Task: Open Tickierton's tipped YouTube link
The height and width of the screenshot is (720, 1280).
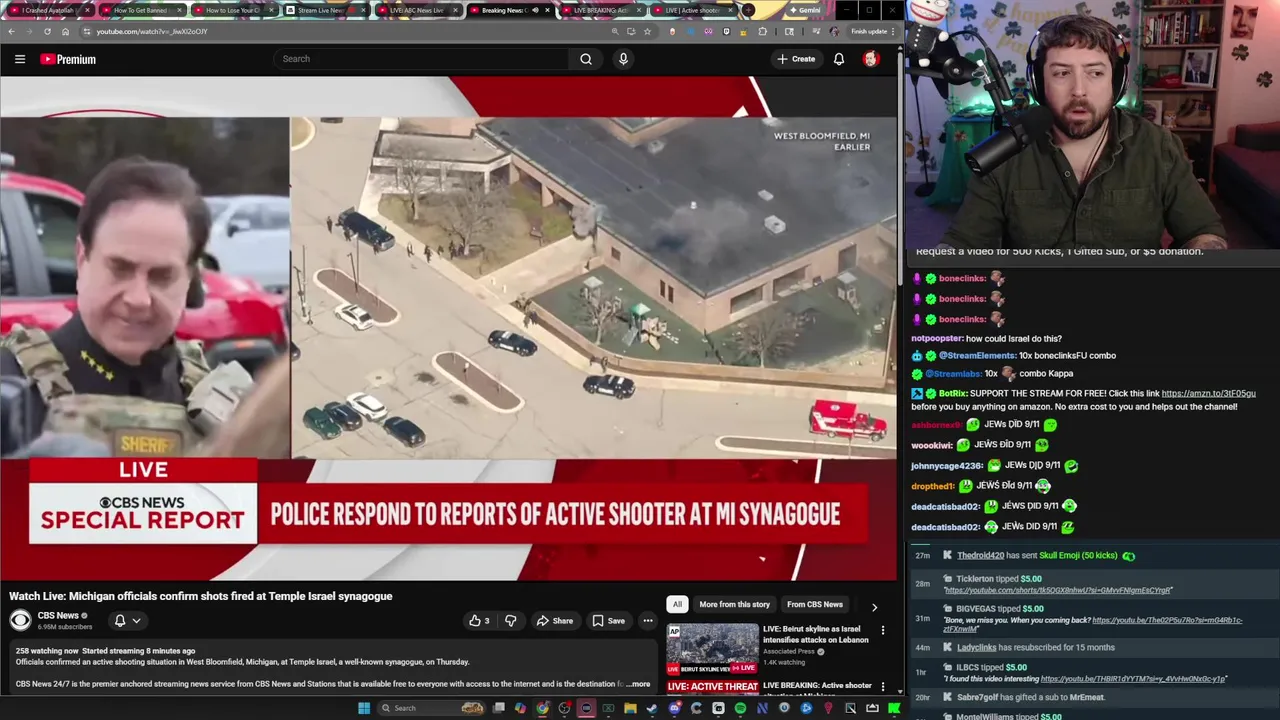Action: click(x=1058, y=590)
